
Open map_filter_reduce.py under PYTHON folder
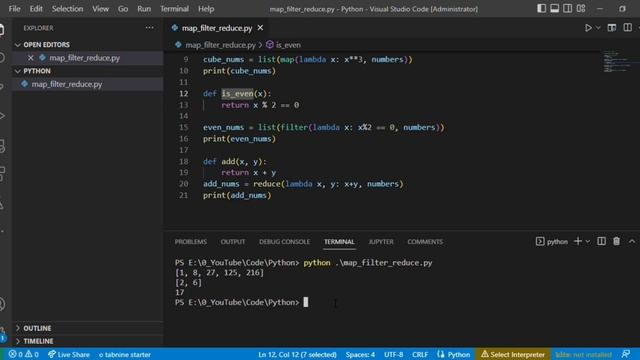67,84
